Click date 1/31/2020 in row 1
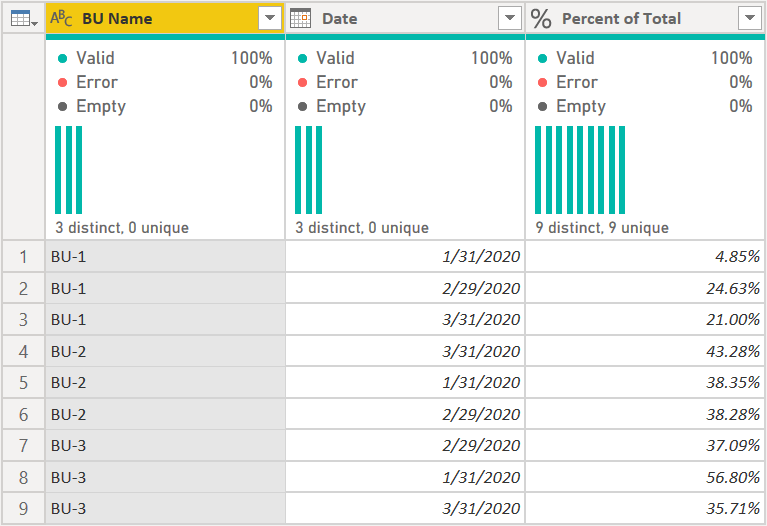 405,256
